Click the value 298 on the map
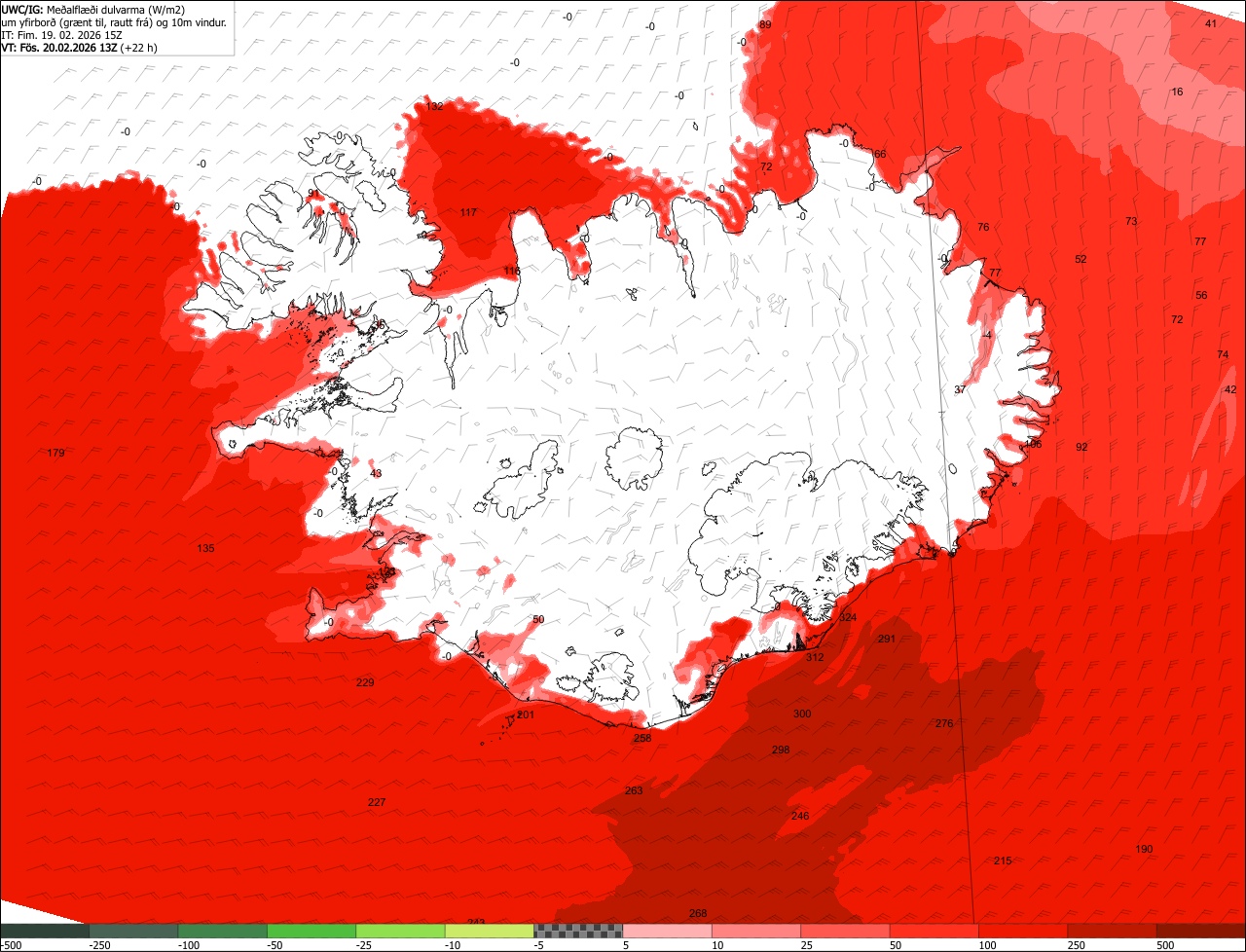The height and width of the screenshot is (952, 1246). (781, 750)
